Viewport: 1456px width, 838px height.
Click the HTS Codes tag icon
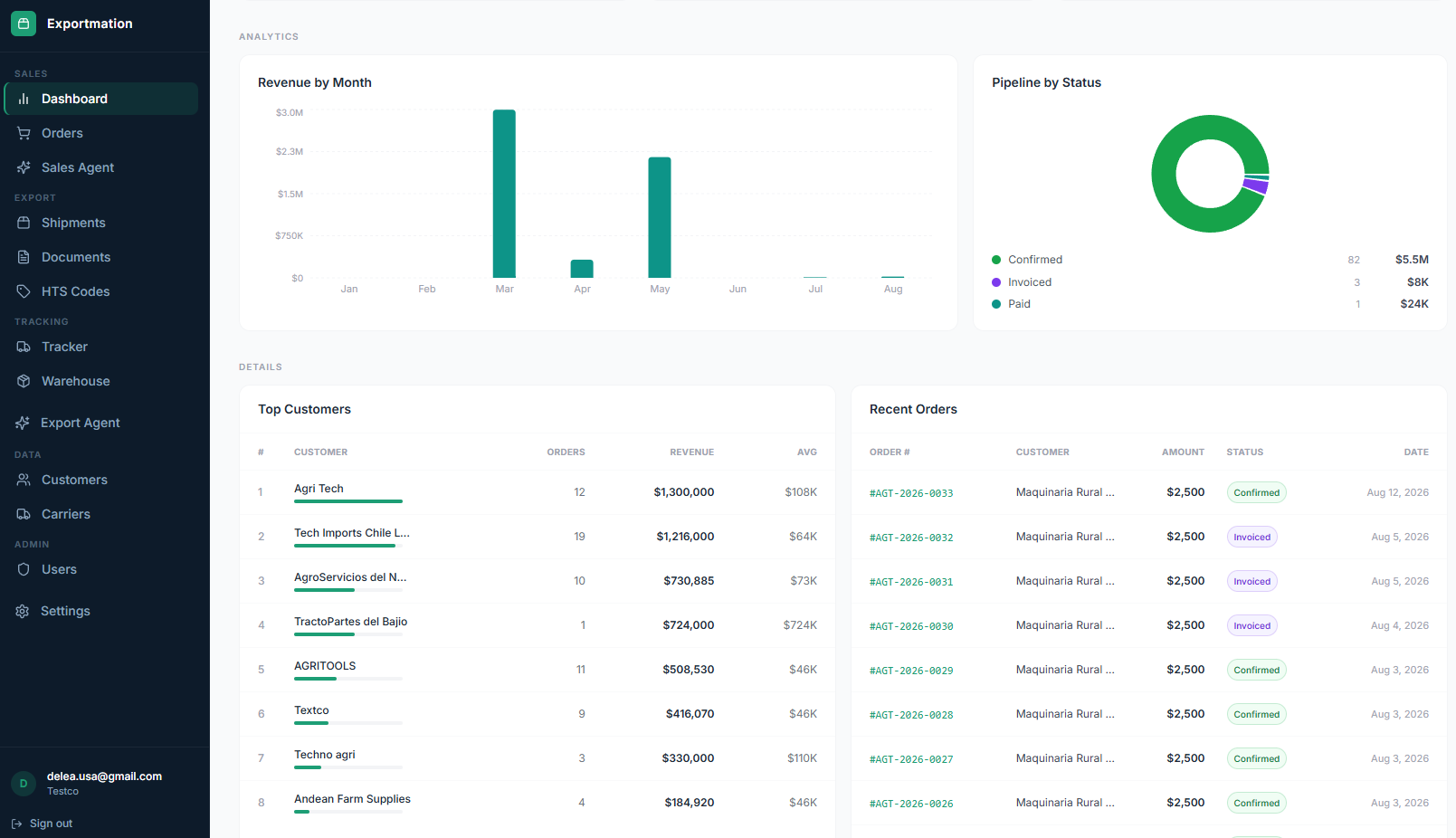24,291
